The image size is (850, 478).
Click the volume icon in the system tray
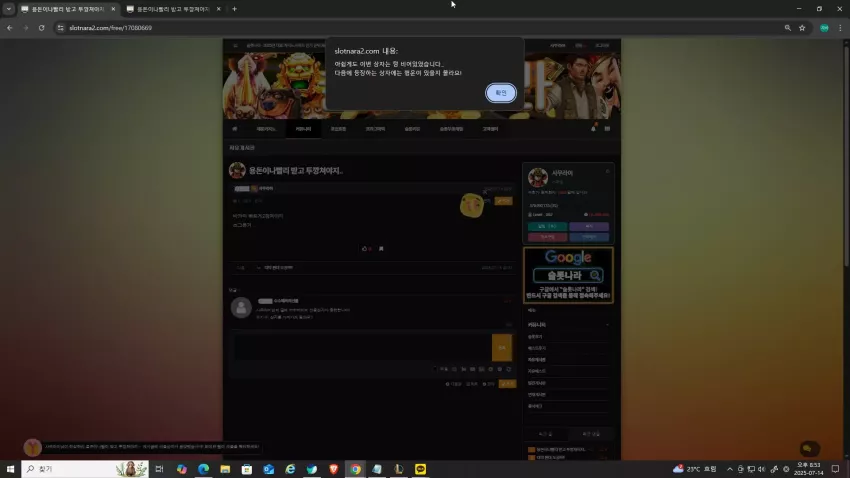click(x=761, y=469)
